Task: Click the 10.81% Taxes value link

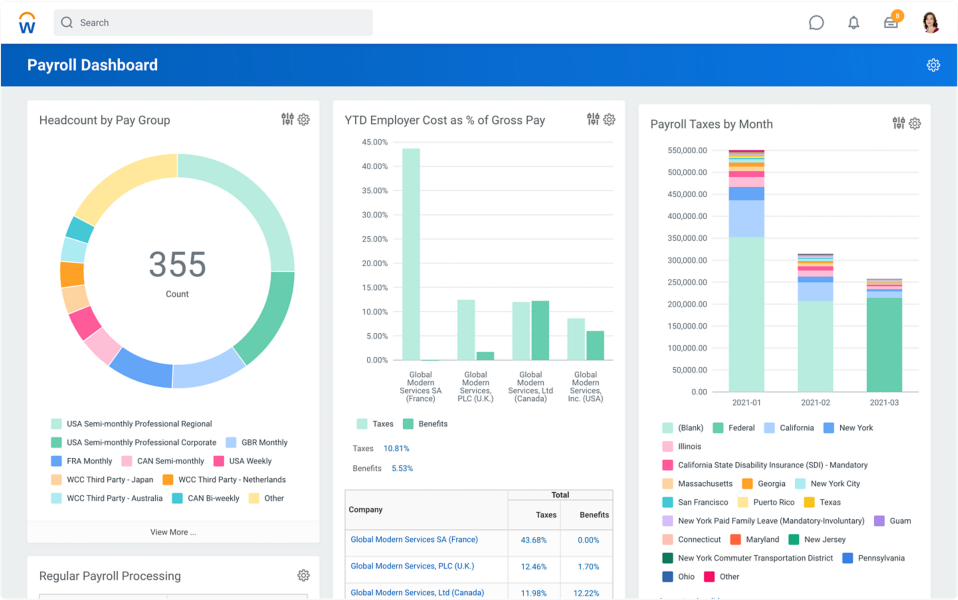Action: 396,449
